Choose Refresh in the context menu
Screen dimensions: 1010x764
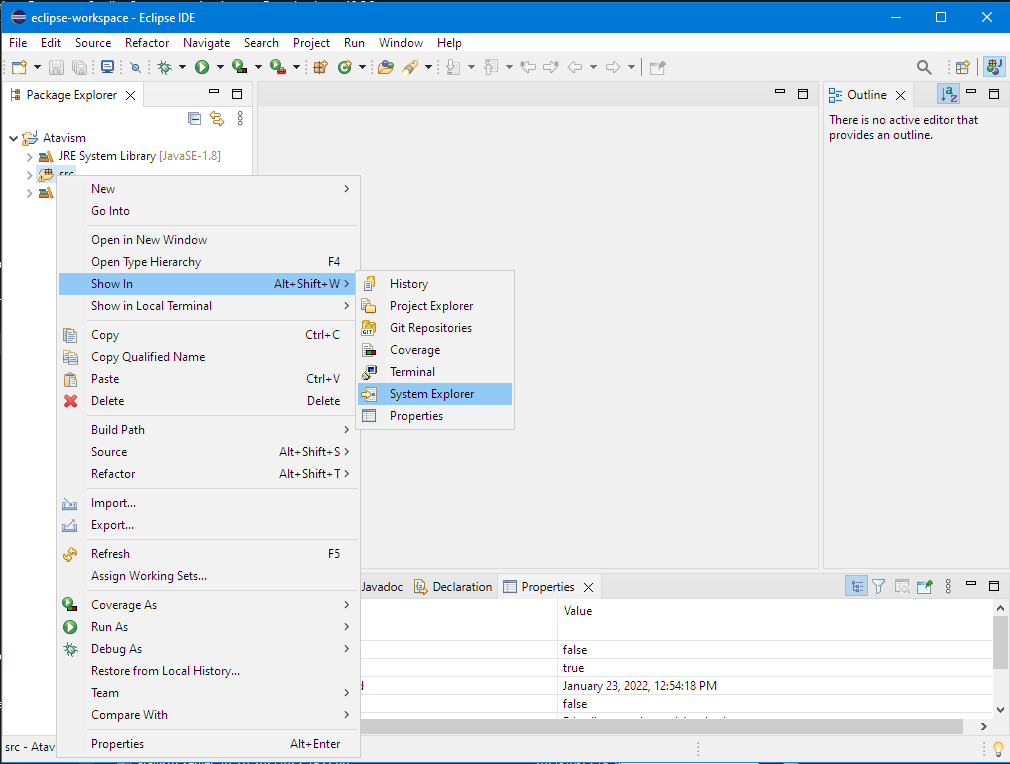pyautogui.click(x=110, y=554)
